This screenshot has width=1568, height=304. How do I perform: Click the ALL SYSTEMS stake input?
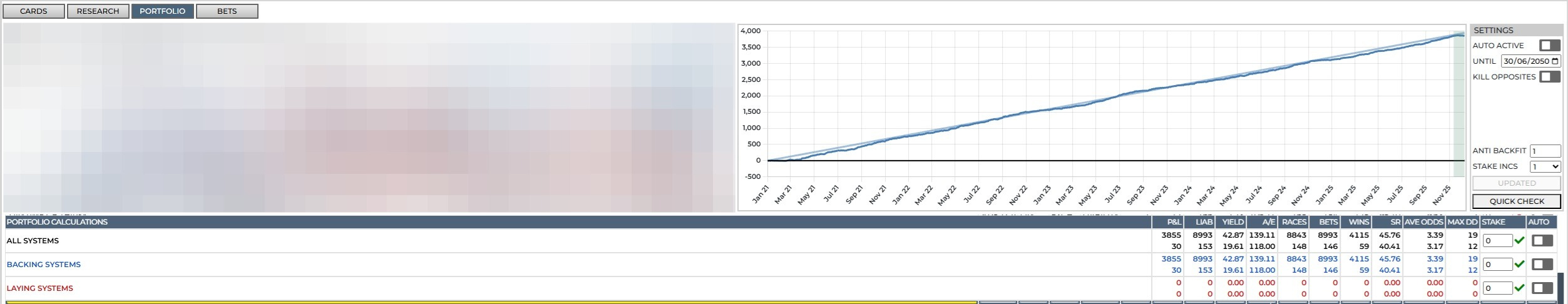[x=1497, y=241]
